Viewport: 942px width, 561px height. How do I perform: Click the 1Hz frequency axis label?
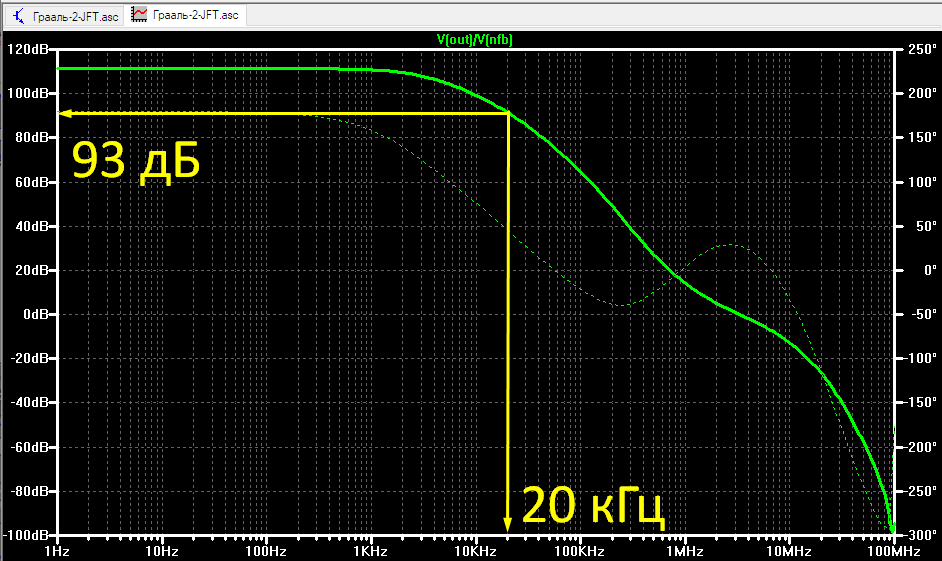pos(57,551)
